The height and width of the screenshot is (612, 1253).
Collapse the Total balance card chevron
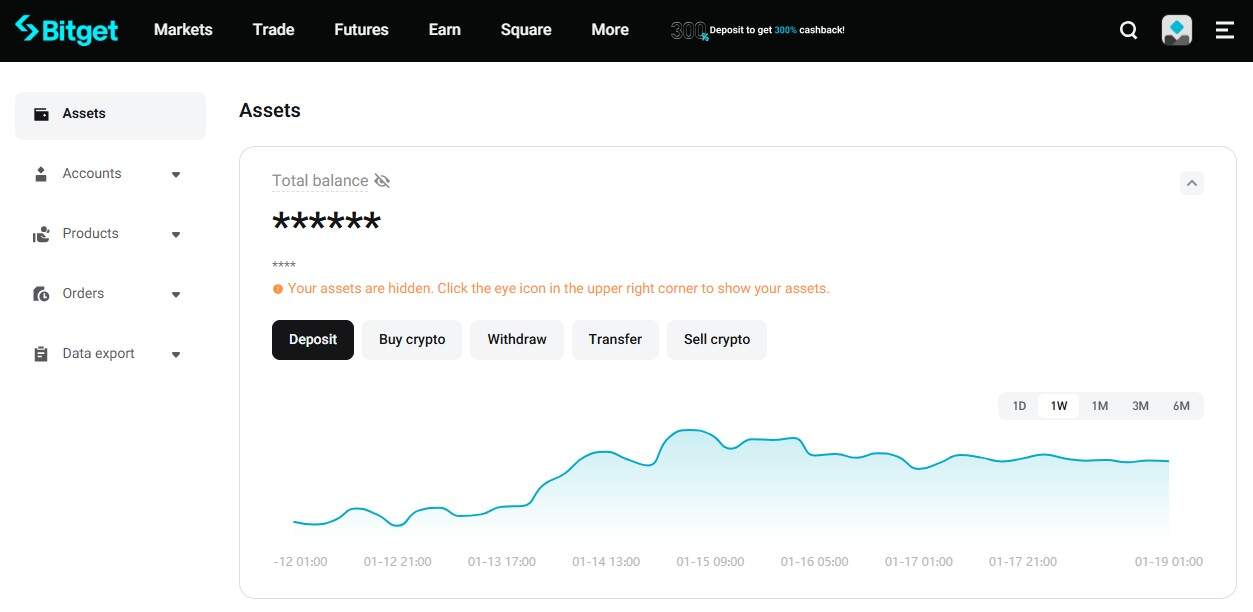[x=1191, y=183]
